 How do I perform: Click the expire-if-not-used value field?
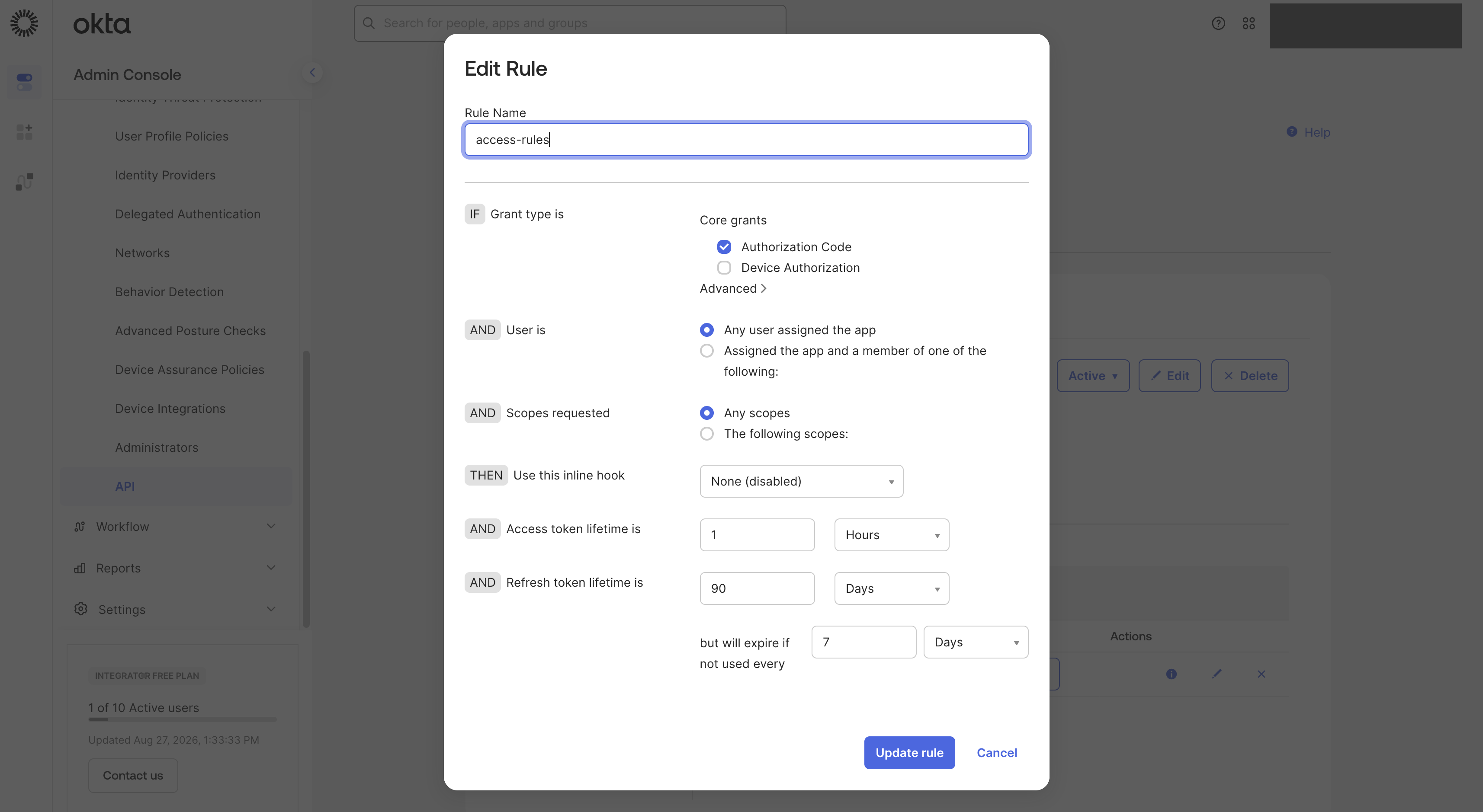pyautogui.click(x=863, y=642)
